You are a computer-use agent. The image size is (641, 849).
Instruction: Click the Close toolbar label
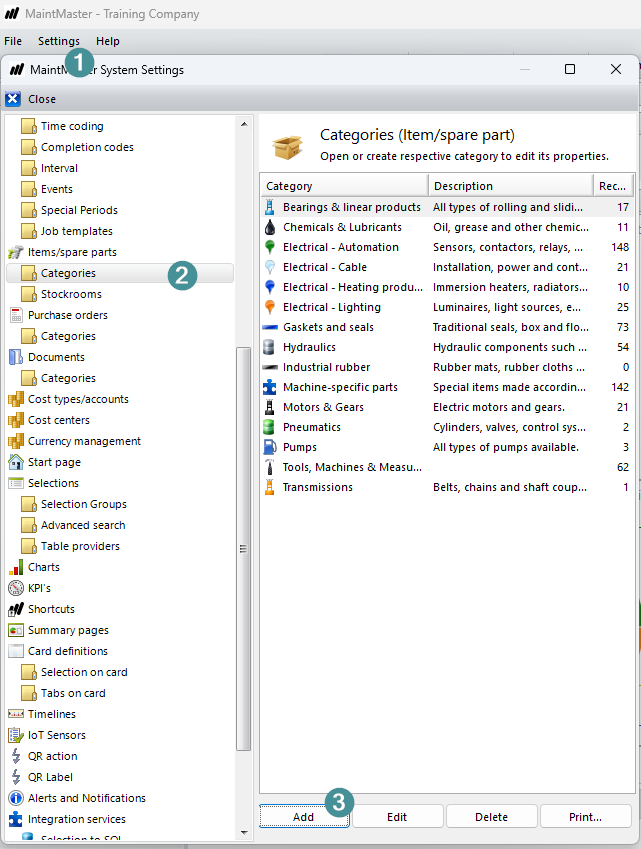point(42,99)
